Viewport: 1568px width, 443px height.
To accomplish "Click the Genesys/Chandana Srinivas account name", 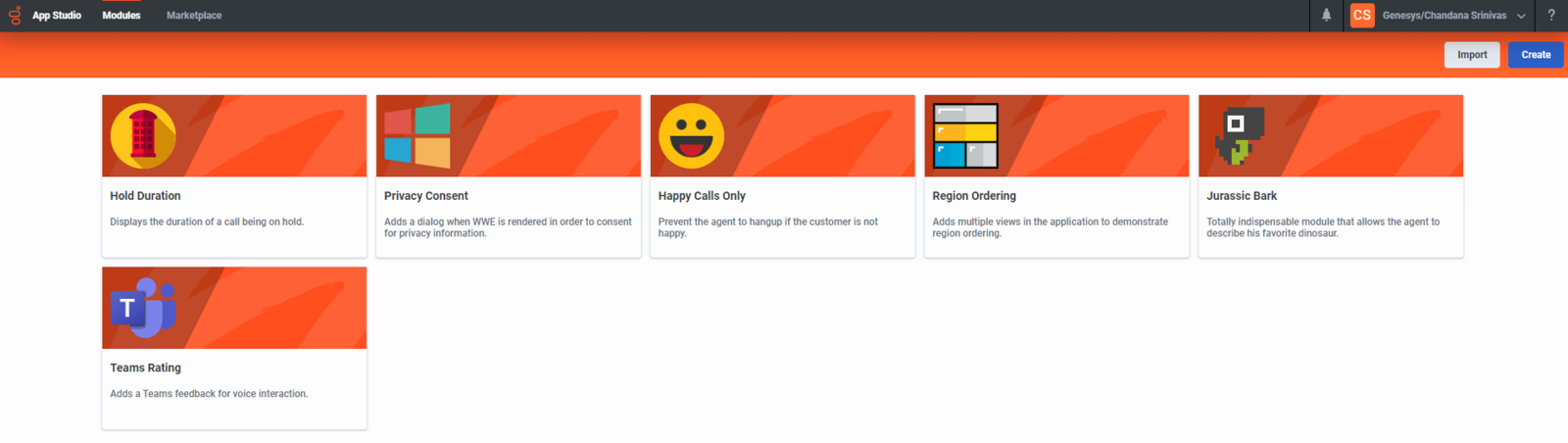I will pos(1445,16).
